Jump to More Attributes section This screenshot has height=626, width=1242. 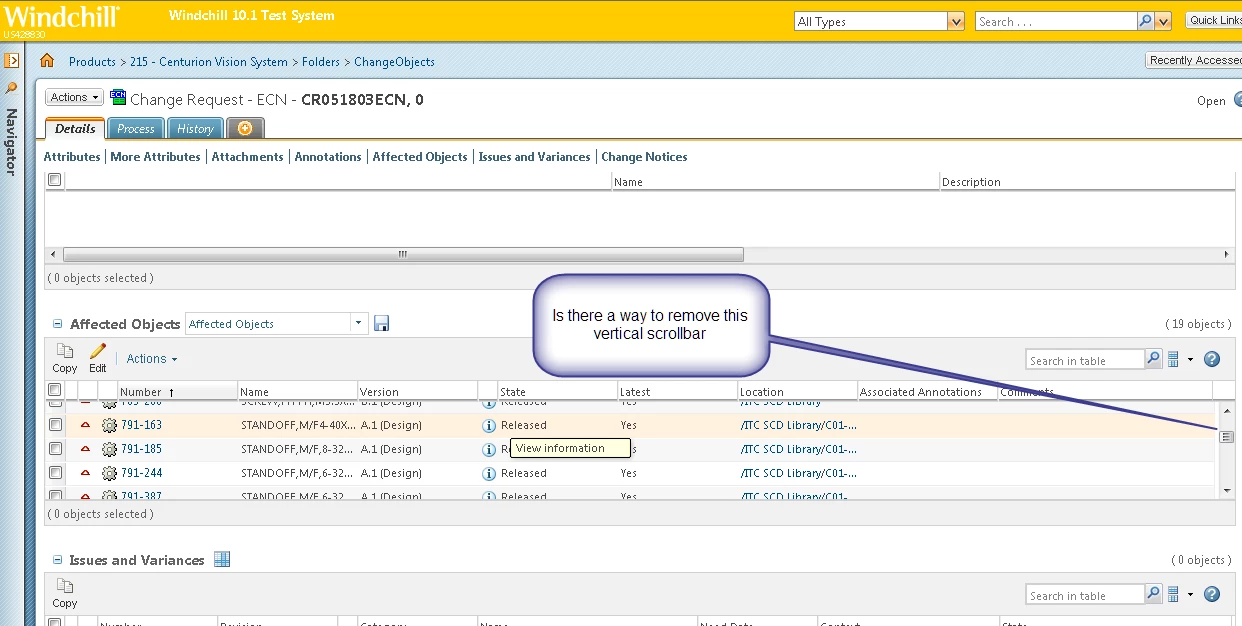(x=155, y=157)
